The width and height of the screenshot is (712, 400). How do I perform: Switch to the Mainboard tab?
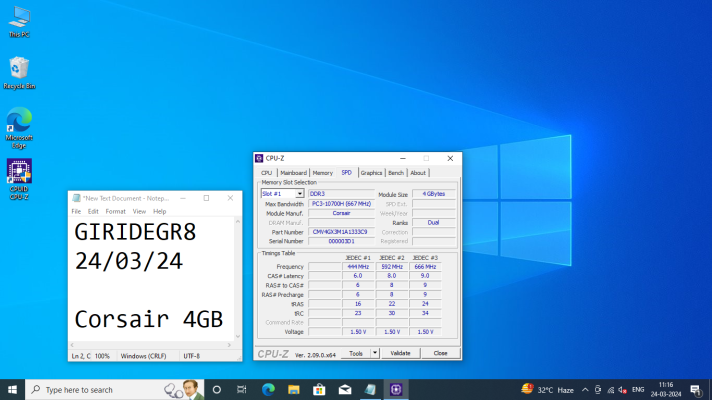click(293, 173)
